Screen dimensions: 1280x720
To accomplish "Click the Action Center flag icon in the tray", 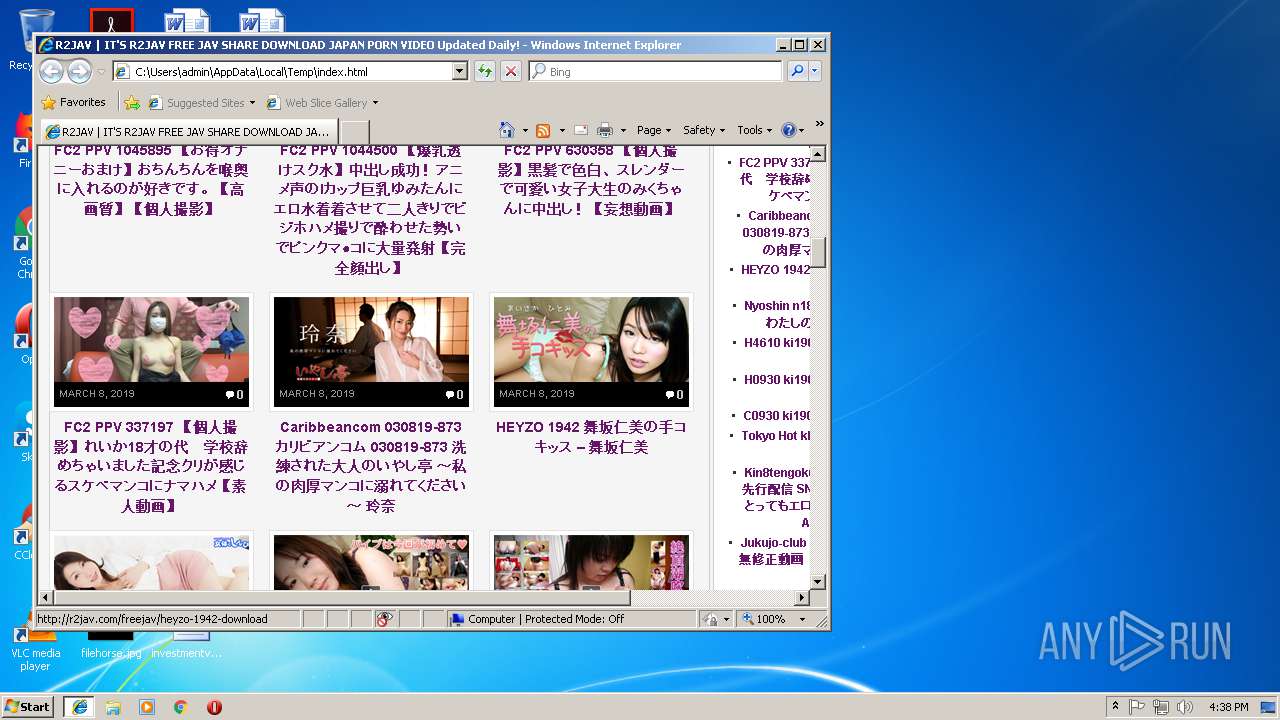I will point(1137,707).
